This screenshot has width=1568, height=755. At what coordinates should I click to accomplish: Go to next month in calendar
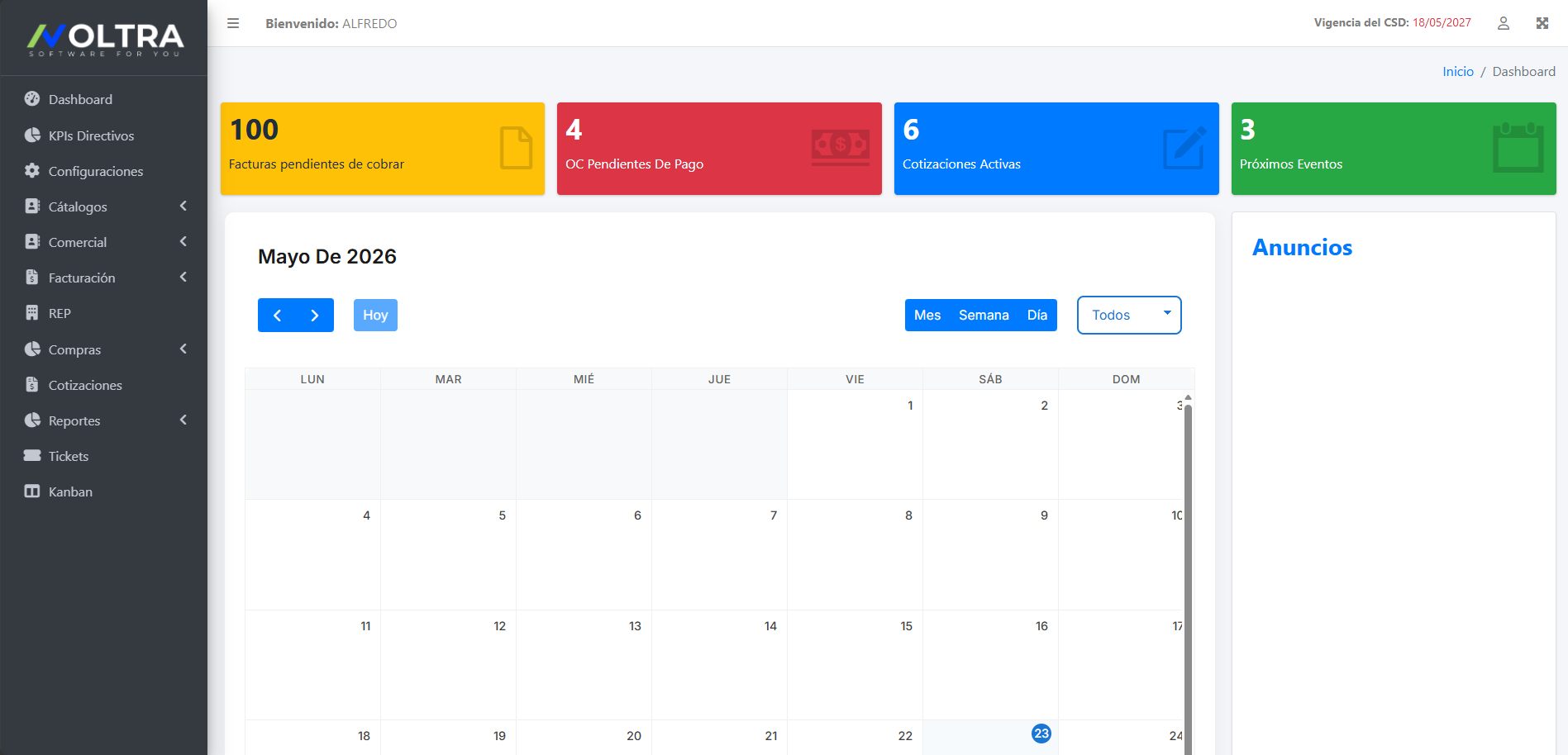pos(315,316)
